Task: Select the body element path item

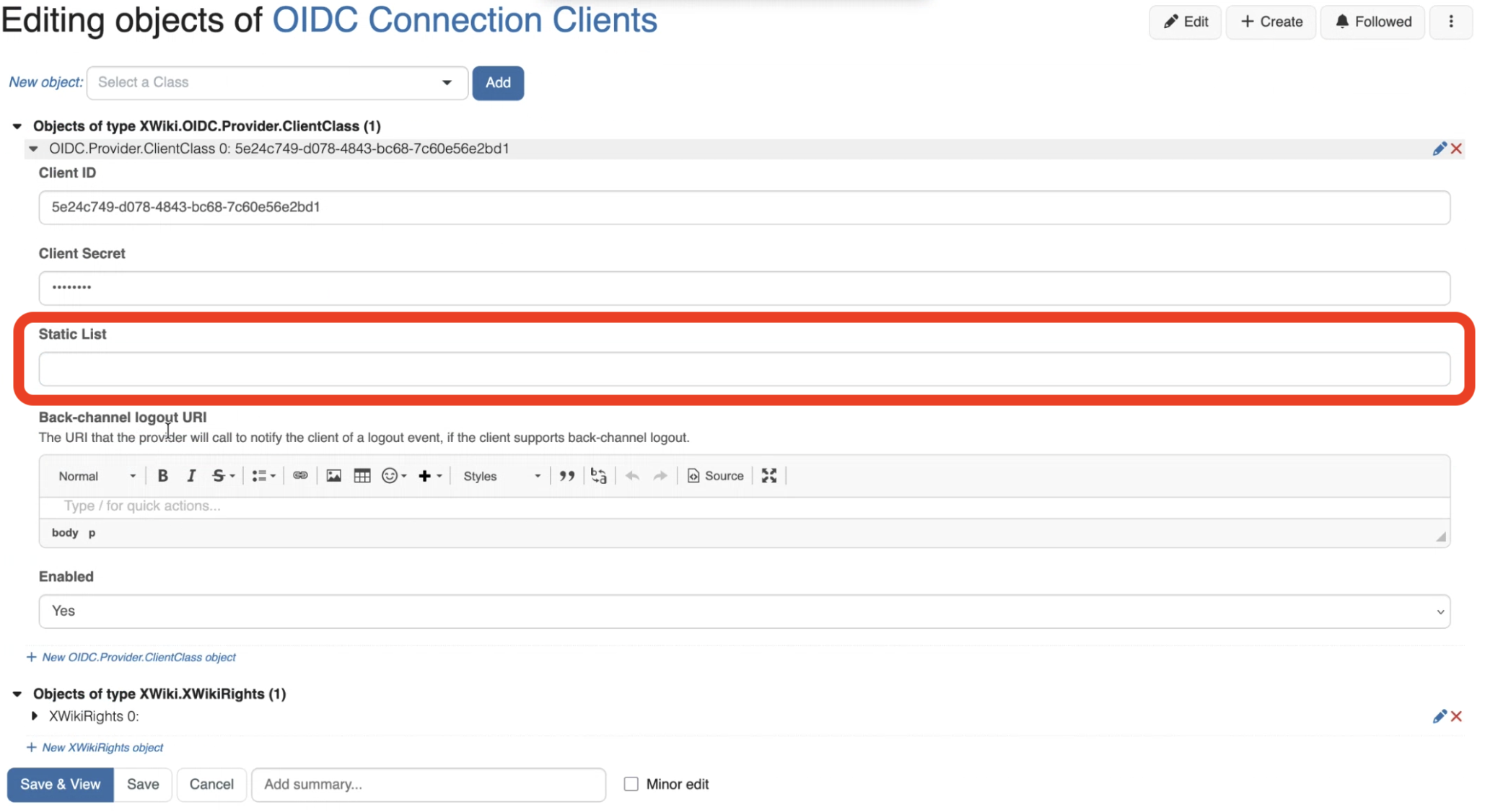Action: pyautogui.click(x=64, y=533)
